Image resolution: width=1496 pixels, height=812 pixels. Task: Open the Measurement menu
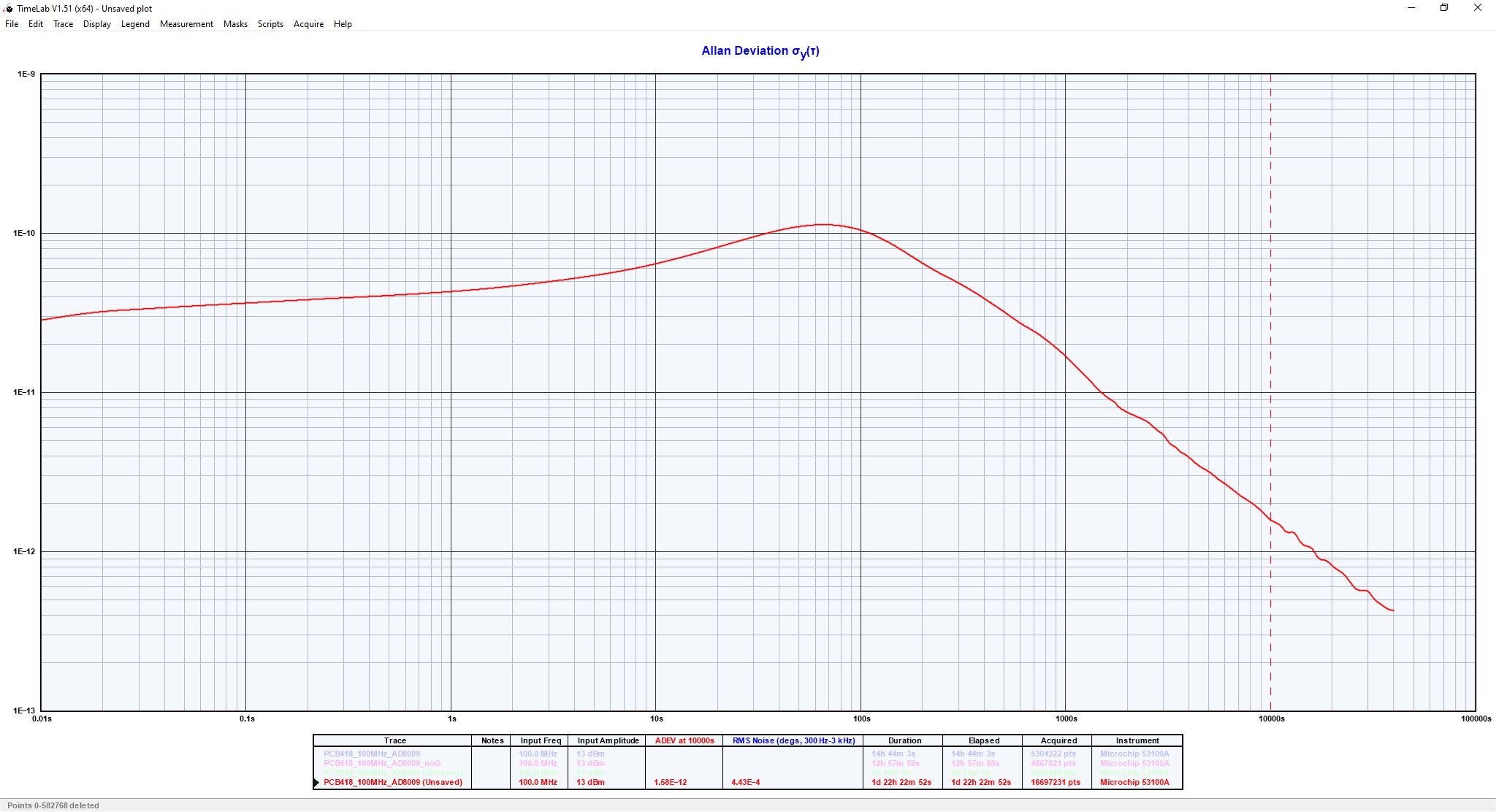coord(186,24)
